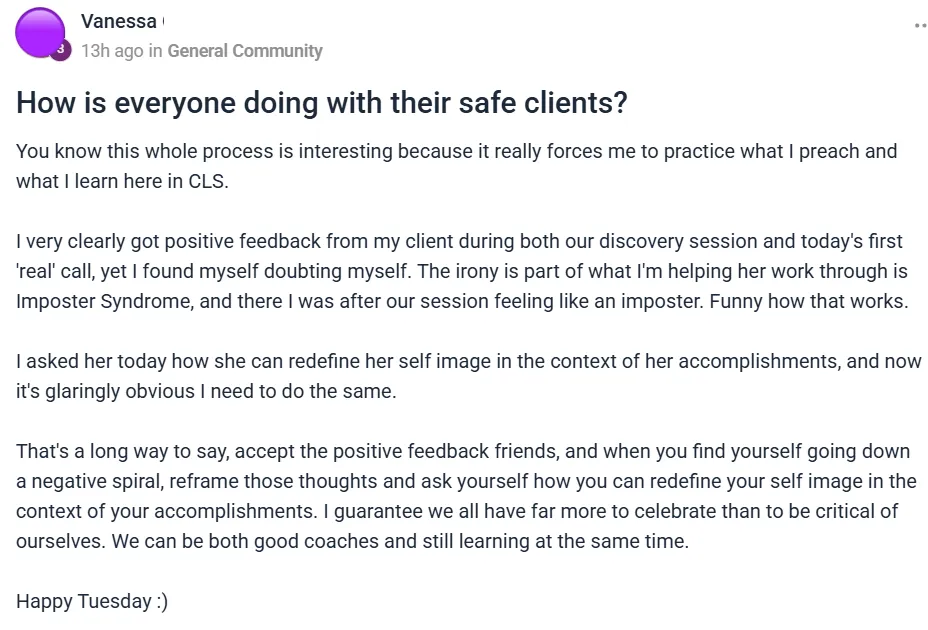The width and height of the screenshot is (928, 630).
Task: Open the General Community category link
Action: [245, 51]
